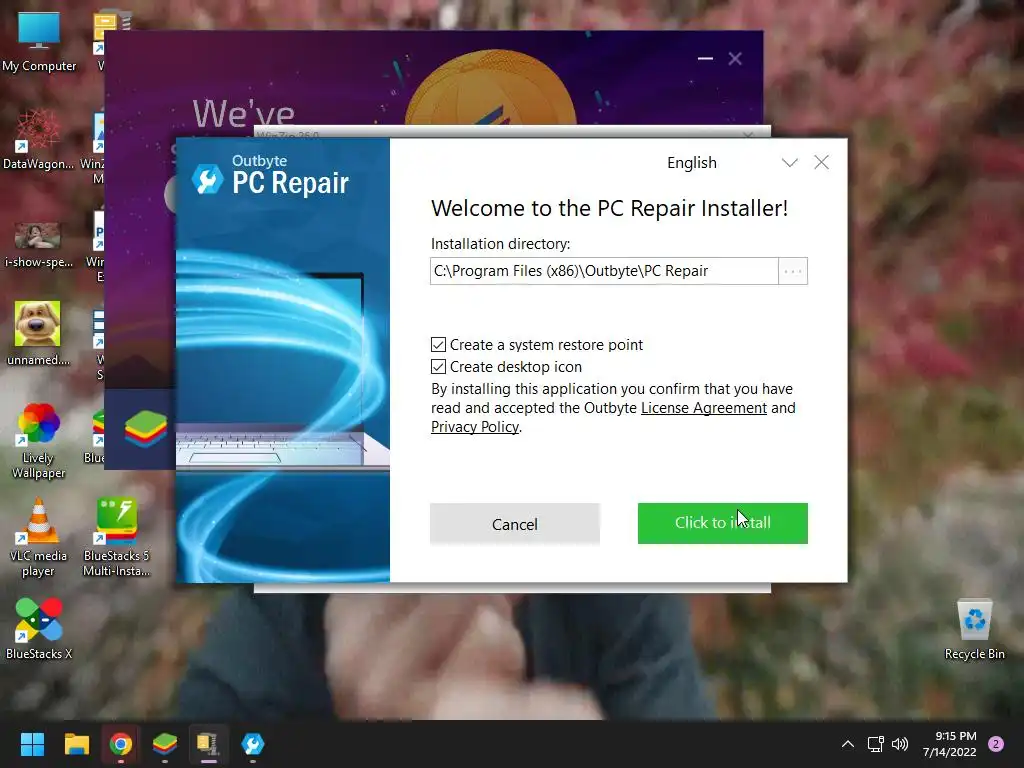Image resolution: width=1024 pixels, height=768 pixels.
Task: Minimize the purple BlueStacks installer window
Action: [x=705, y=59]
